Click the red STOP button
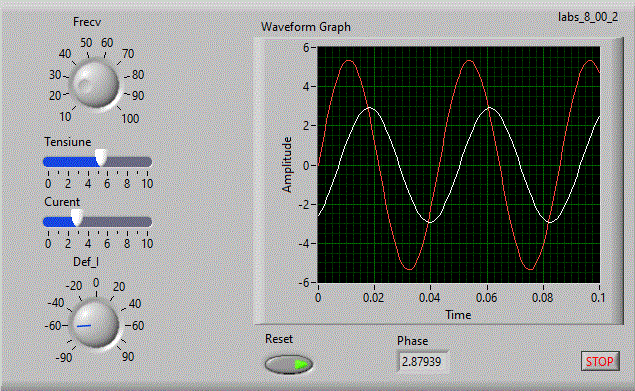 click(600, 361)
